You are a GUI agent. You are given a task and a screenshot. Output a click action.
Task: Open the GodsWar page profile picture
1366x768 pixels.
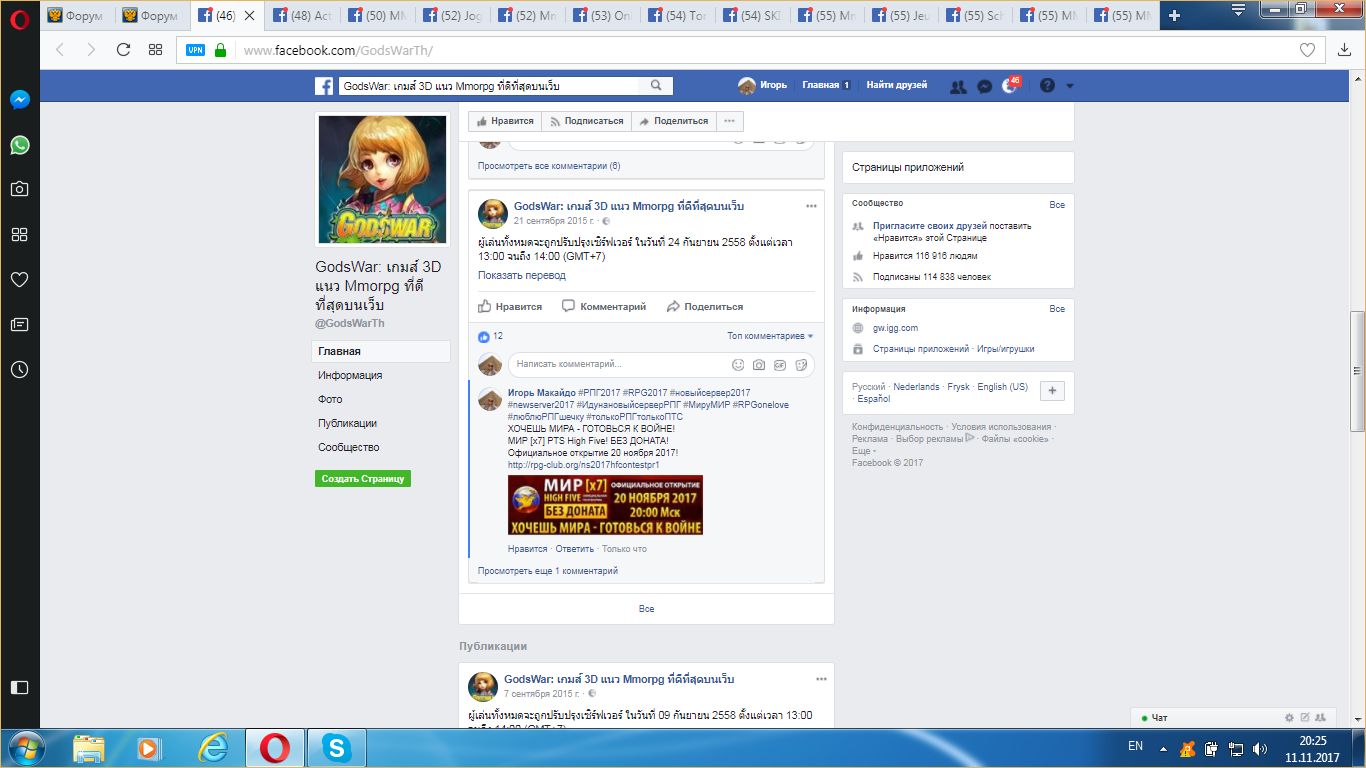(x=382, y=179)
